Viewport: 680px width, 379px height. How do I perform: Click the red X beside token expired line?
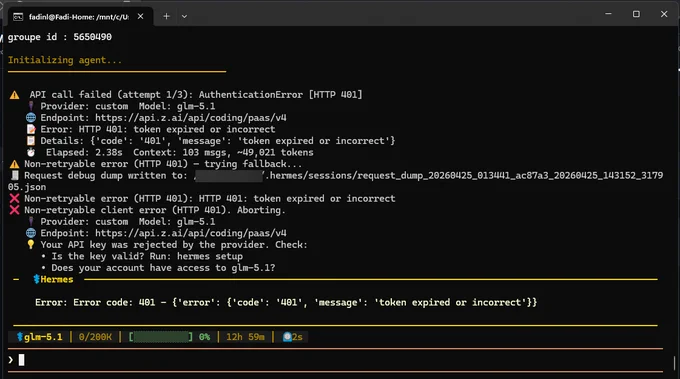pos(14,199)
